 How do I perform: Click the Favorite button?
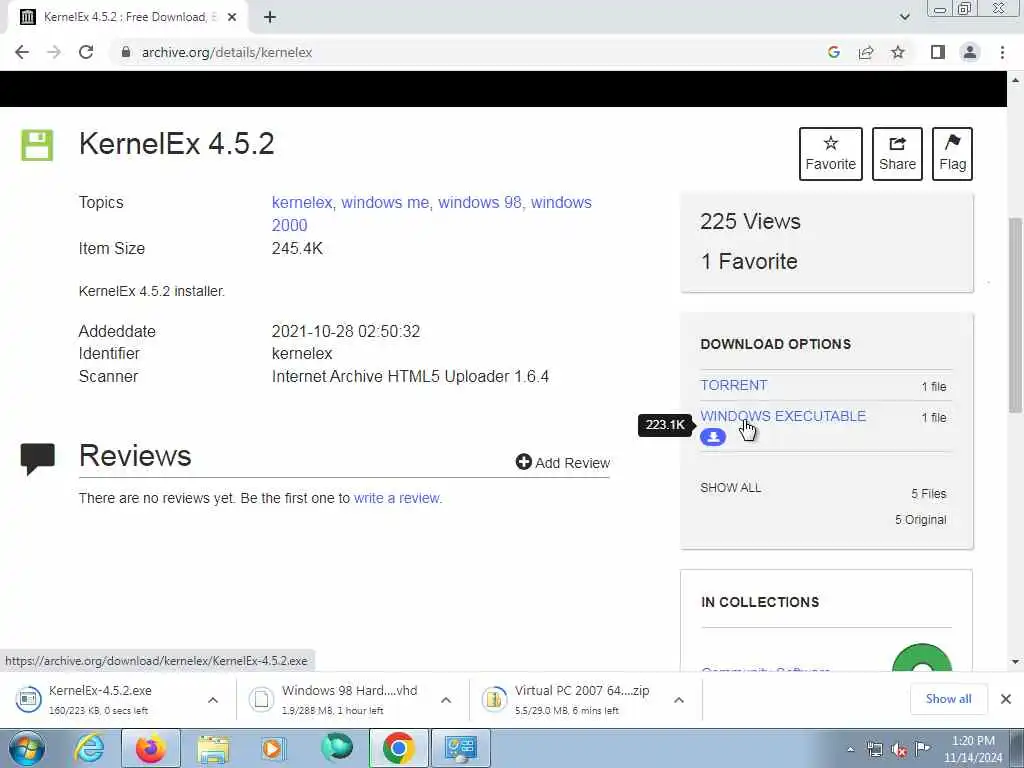pos(831,153)
